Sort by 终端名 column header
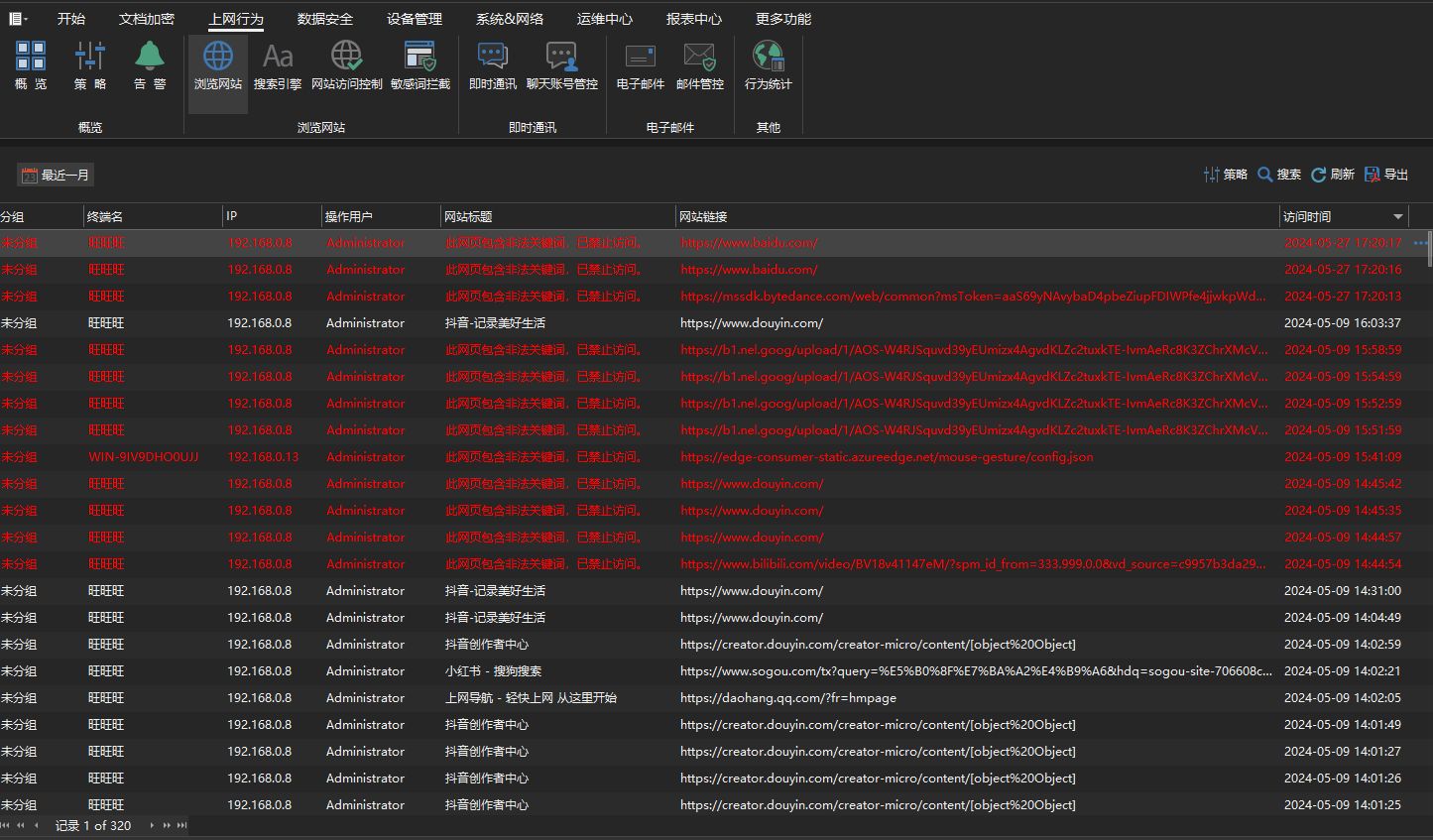The image size is (1433, 840). pyautogui.click(x=153, y=216)
